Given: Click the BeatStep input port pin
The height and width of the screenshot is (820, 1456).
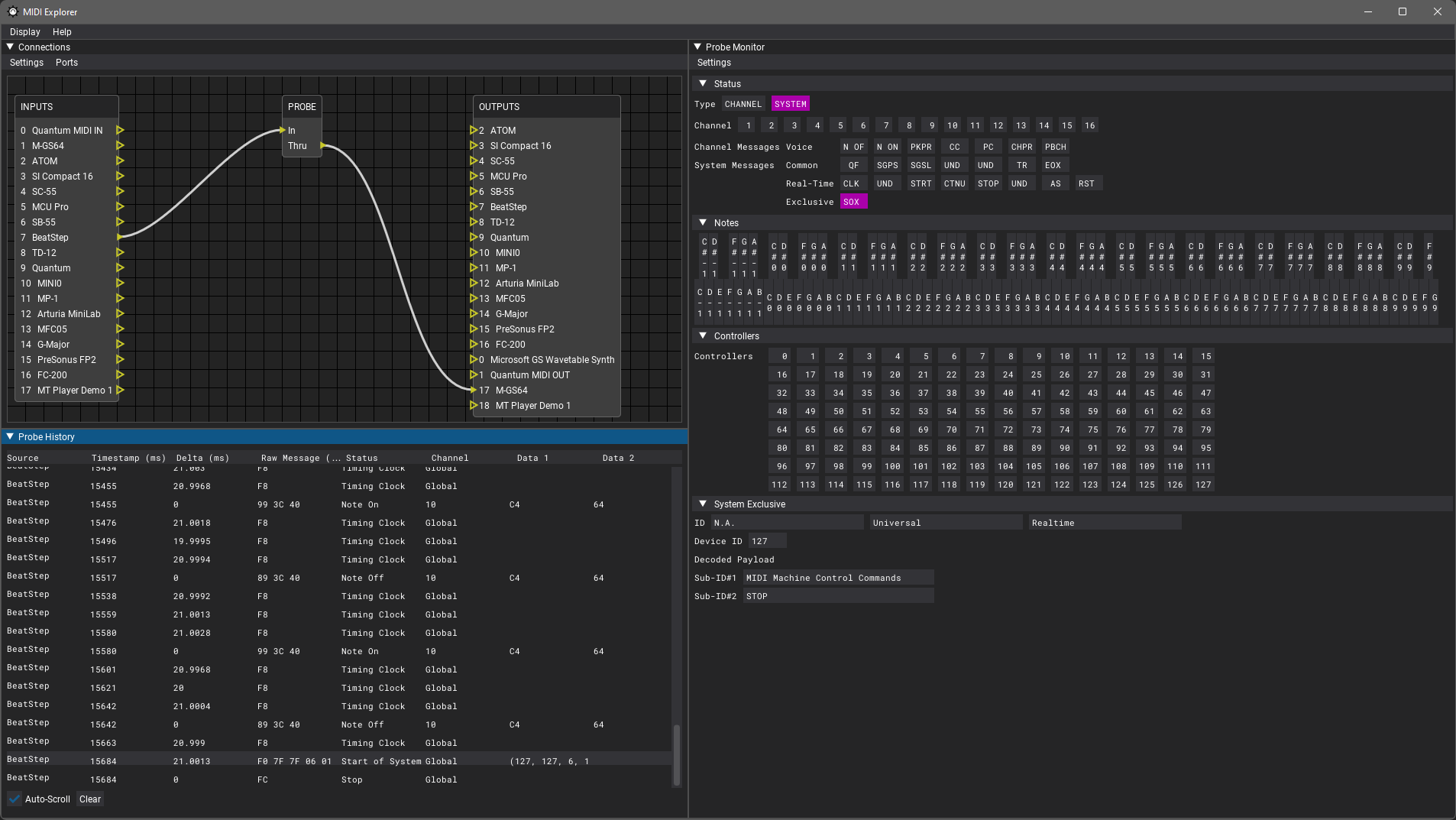Looking at the screenshot, I should click(x=120, y=237).
